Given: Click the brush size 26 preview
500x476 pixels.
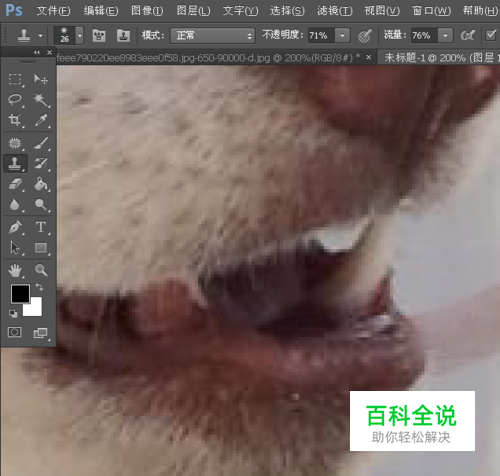Looking at the screenshot, I should point(64,35).
